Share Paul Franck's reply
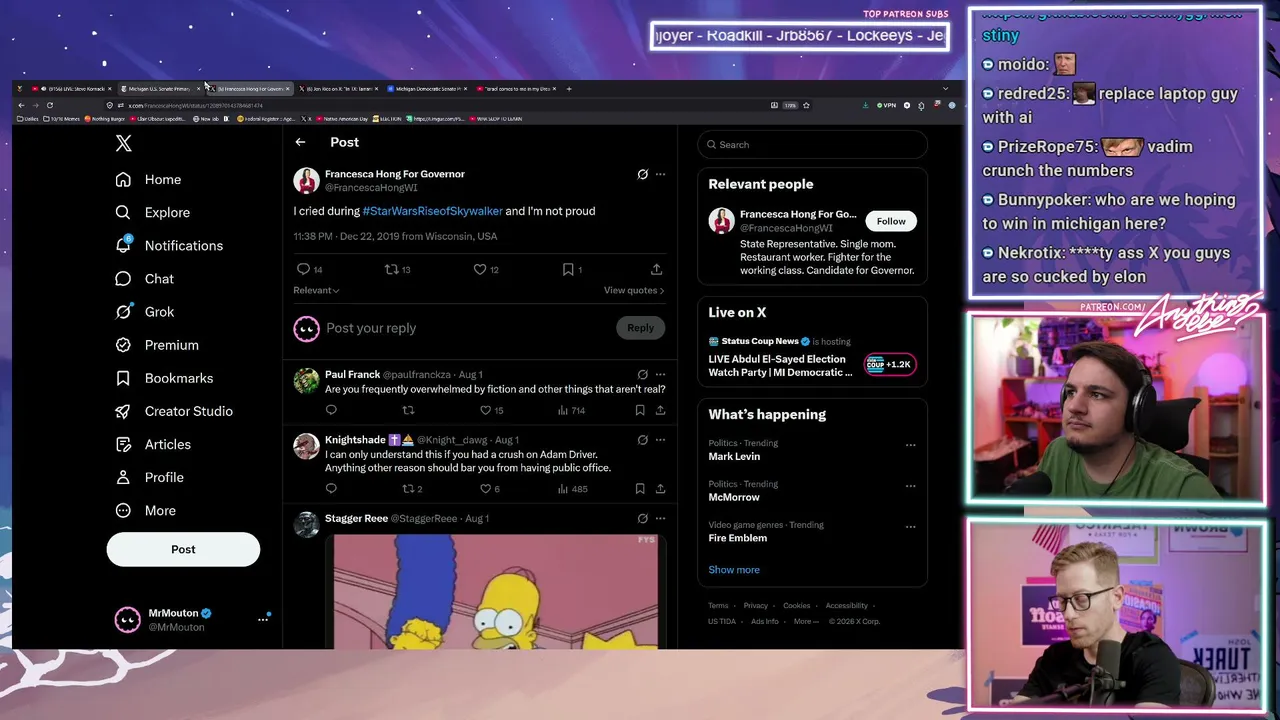1280x720 pixels. [660, 410]
